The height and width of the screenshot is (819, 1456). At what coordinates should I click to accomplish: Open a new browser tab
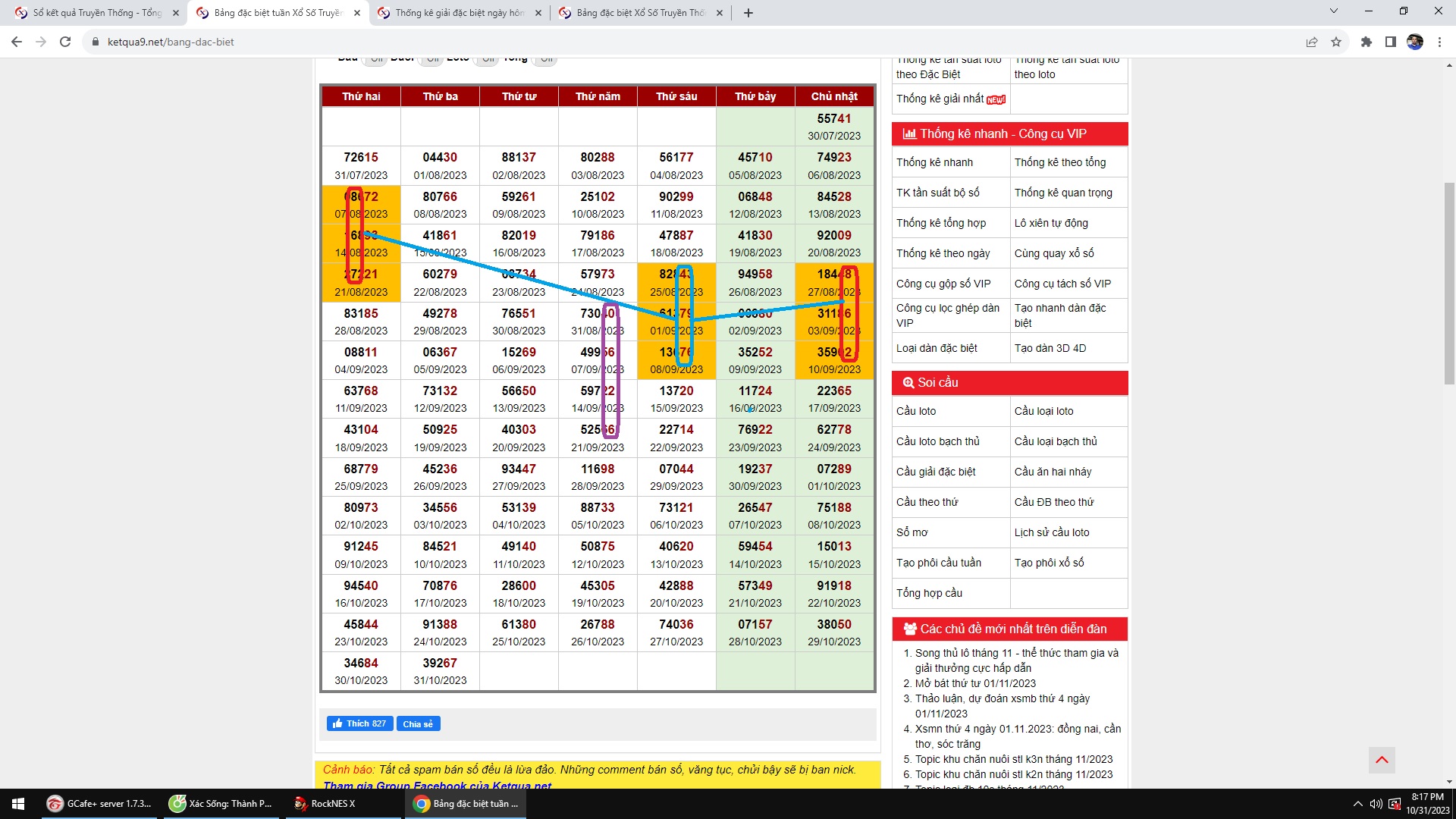(x=748, y=13)
